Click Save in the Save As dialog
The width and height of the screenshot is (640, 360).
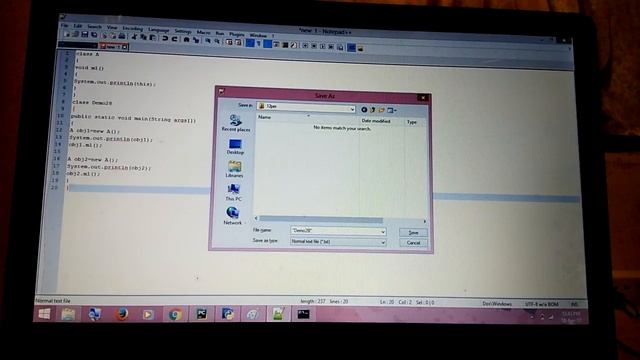coord(413,233)
